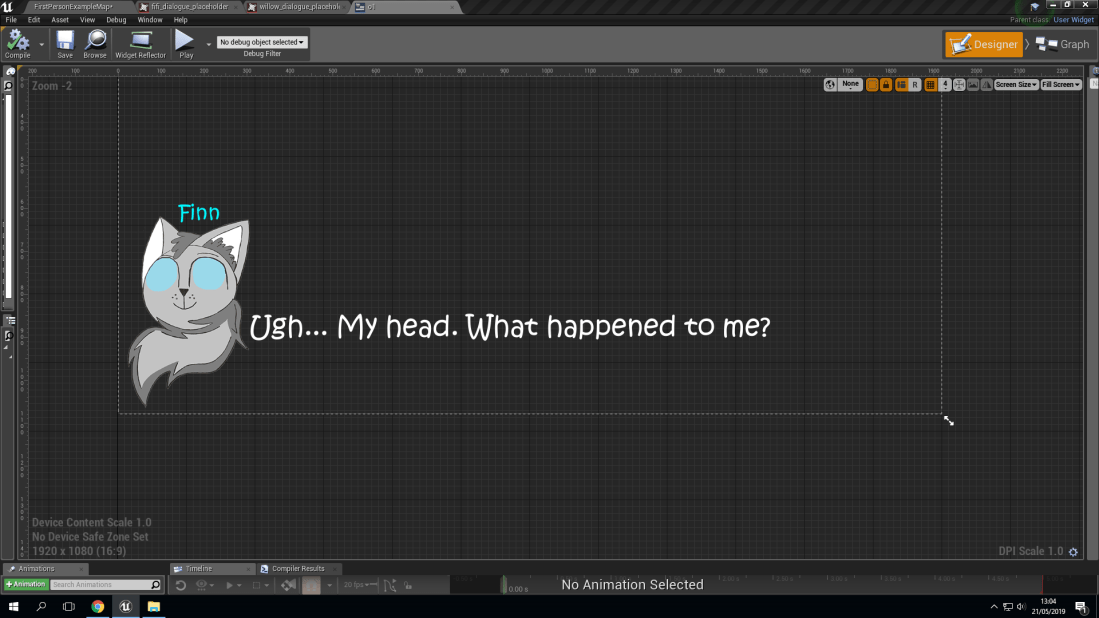This screenshot has width=1099, height=618.
Task: Switch to Graph mode
Action: pyautogui.click(x=1063, y=44)
